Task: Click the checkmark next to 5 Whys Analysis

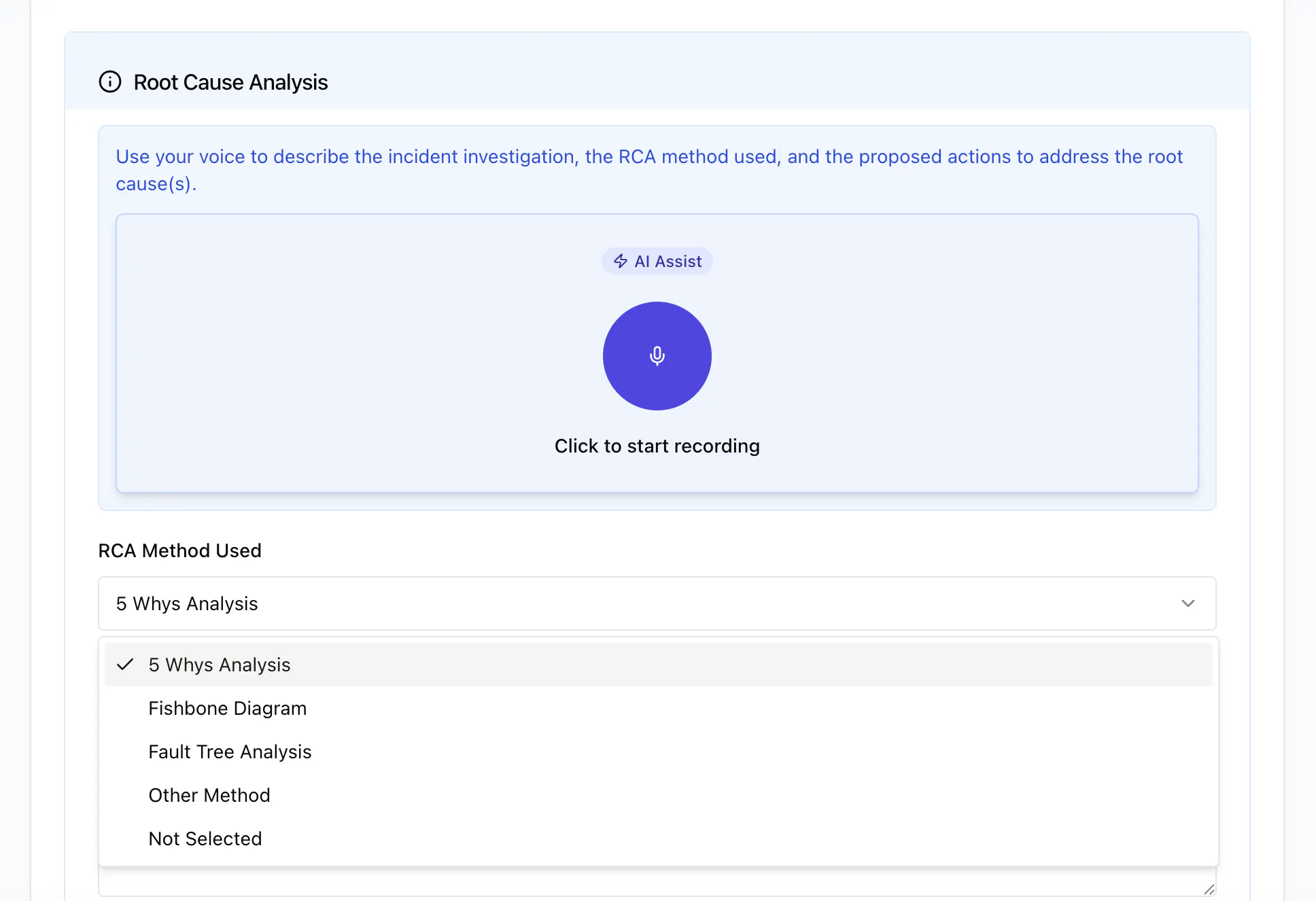Action: click(125, 665)
